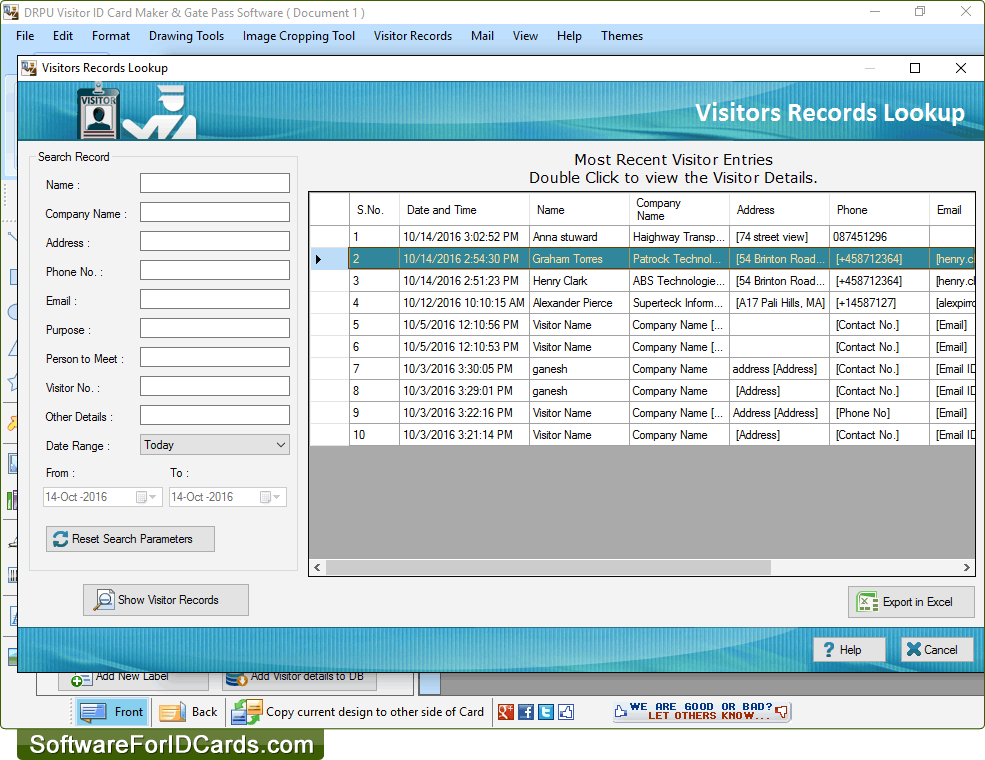Click the 'Haighway Transp...' company cell
The width and height of the screenshot is (985, 760).
[679, 237]
